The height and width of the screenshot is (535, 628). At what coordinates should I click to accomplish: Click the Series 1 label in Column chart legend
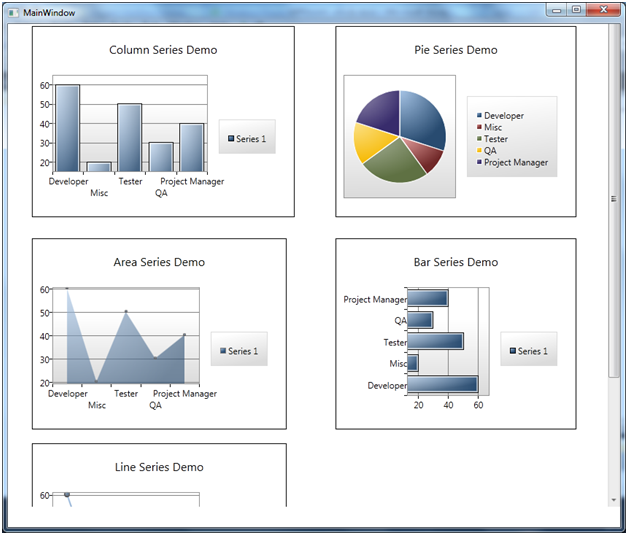251,139
